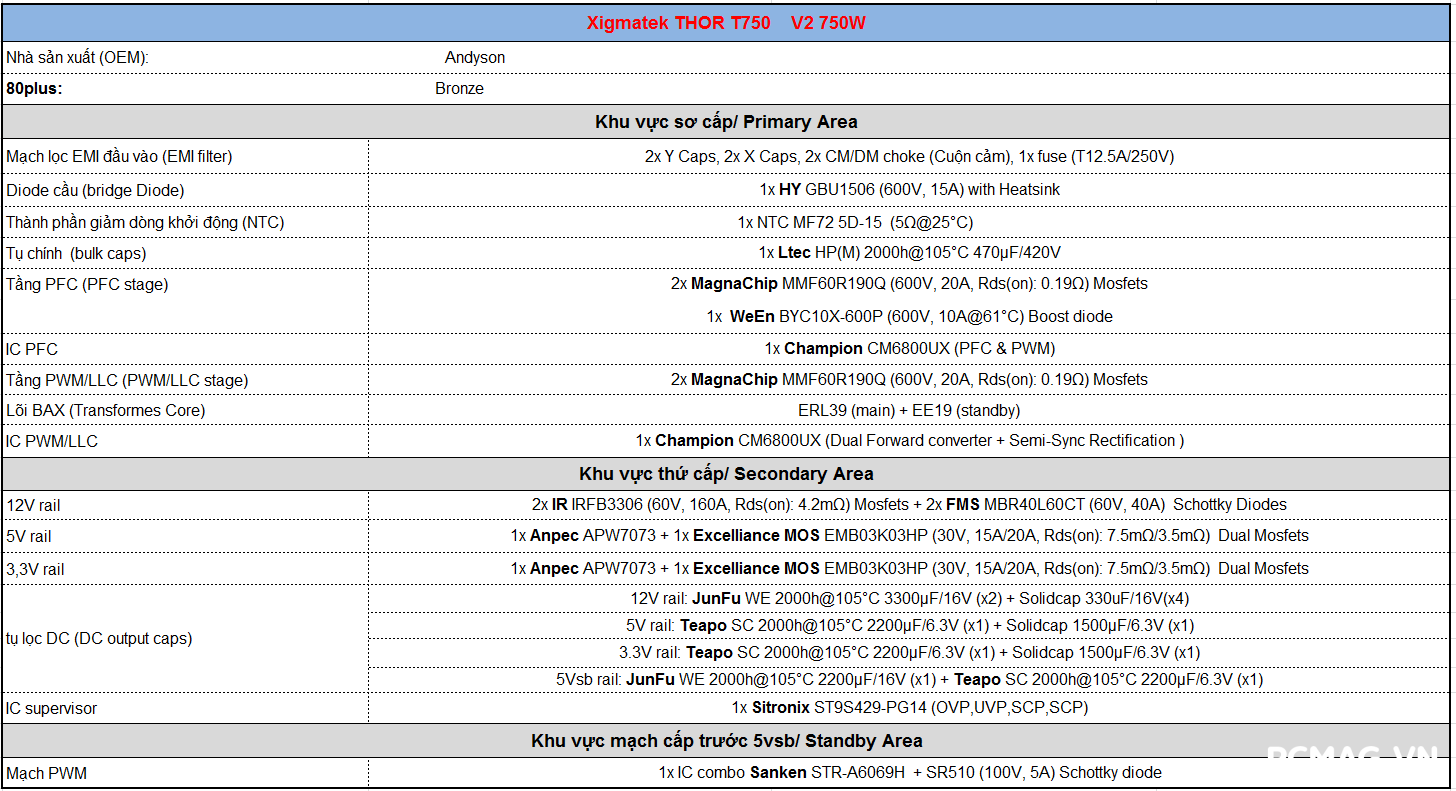Select the Primary Area section header

coord(726,122)
